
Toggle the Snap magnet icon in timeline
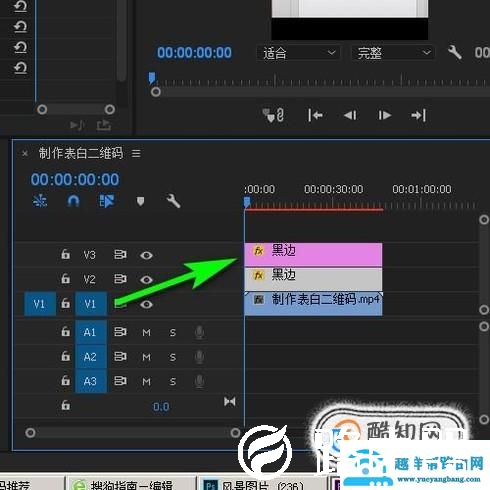click(x=73, y=201)
